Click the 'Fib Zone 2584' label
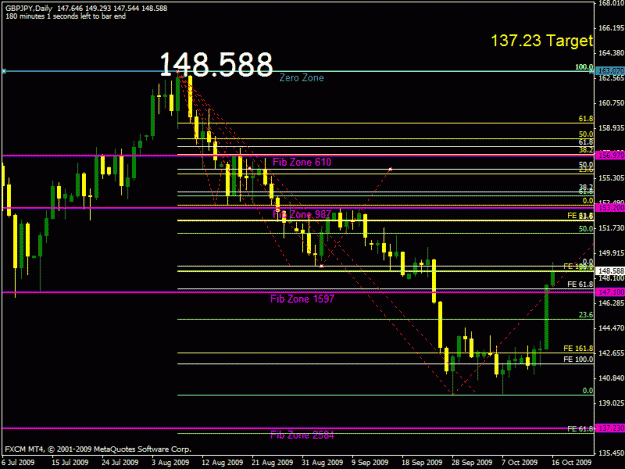 302,435
